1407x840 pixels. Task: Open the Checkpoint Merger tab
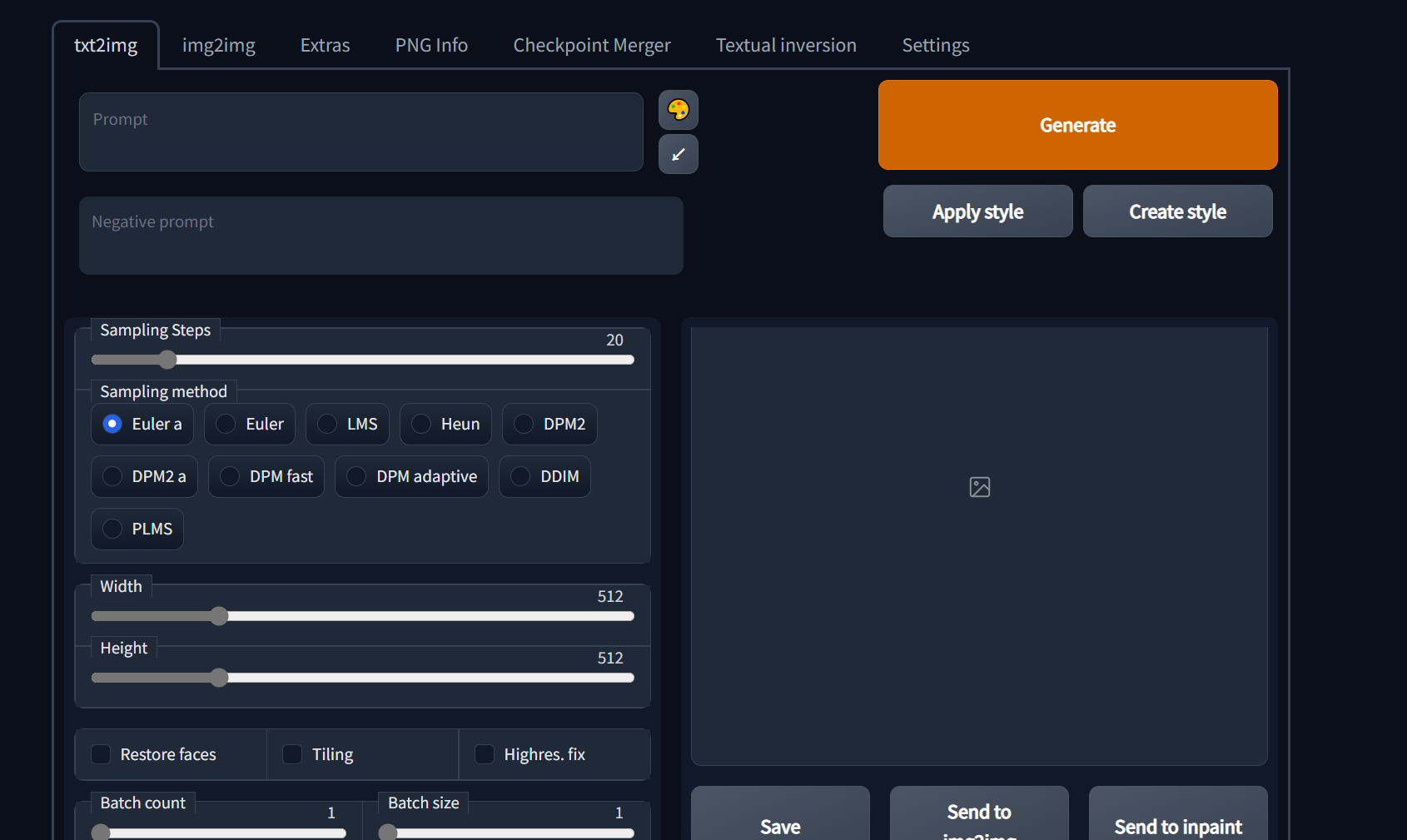click(x=591, y=45)
